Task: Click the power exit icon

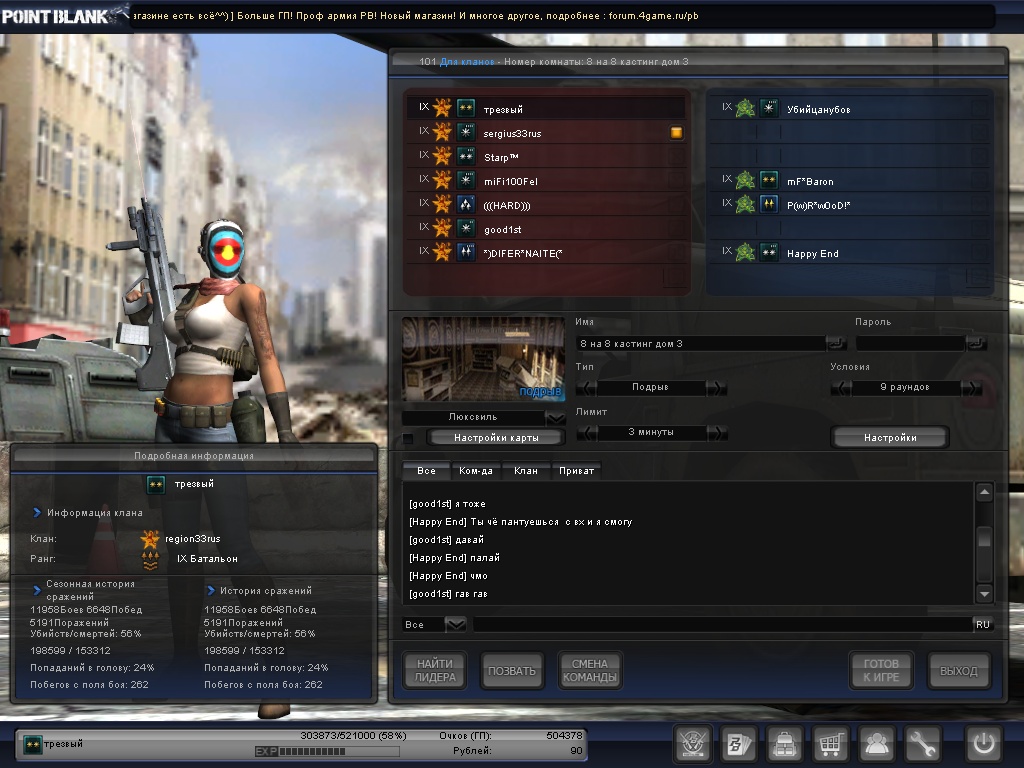Action: coord(984,743)
